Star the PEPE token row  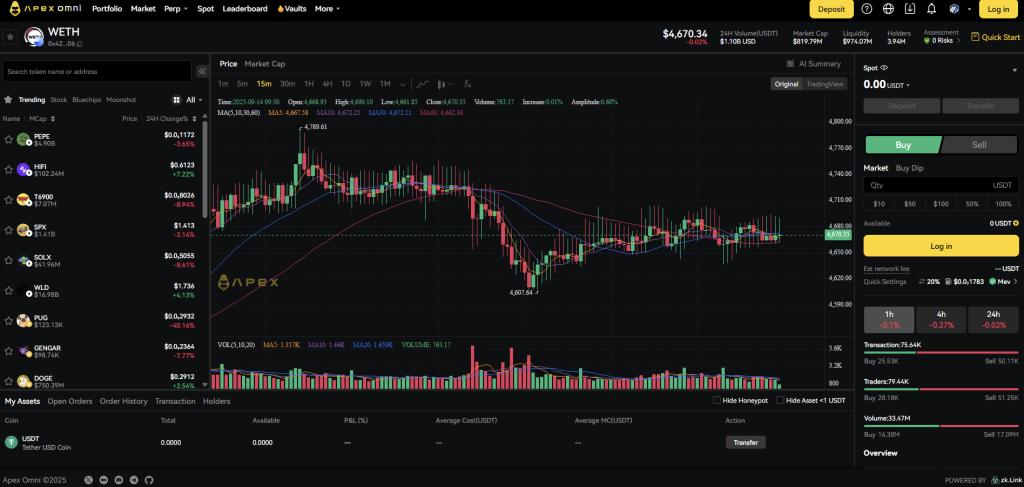8,139
